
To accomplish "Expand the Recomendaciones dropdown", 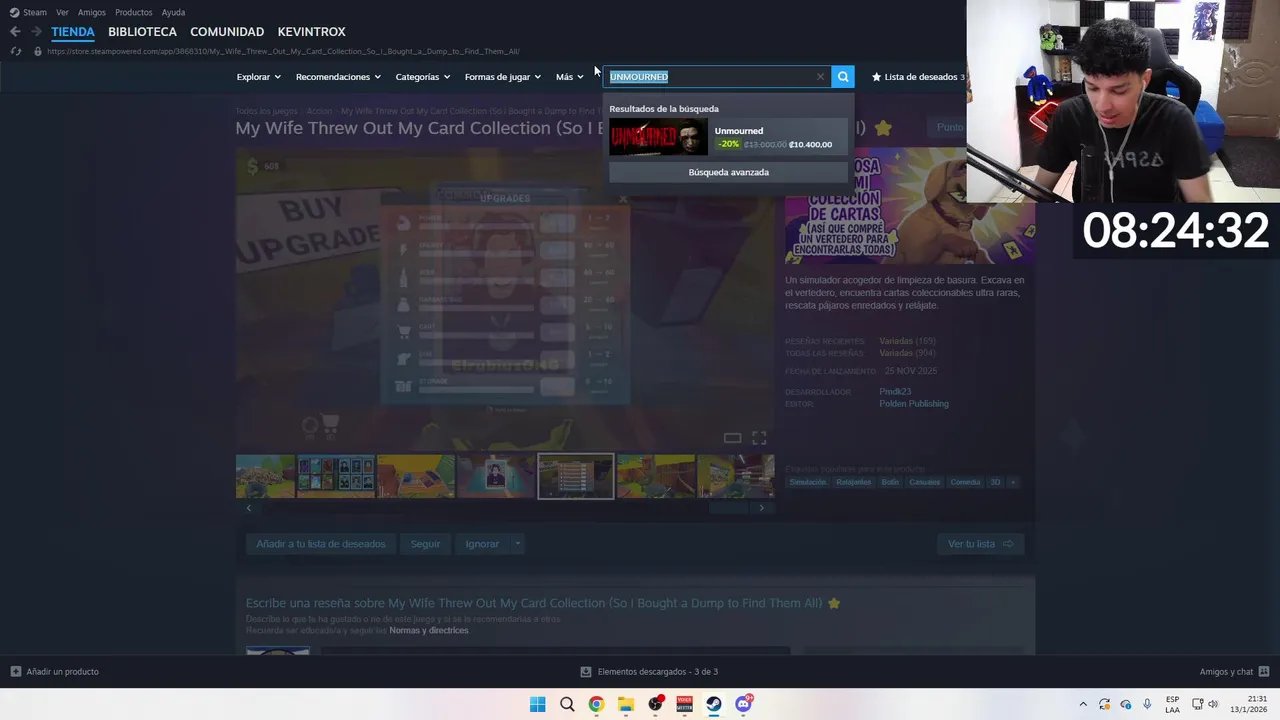I will pos(338,77).
